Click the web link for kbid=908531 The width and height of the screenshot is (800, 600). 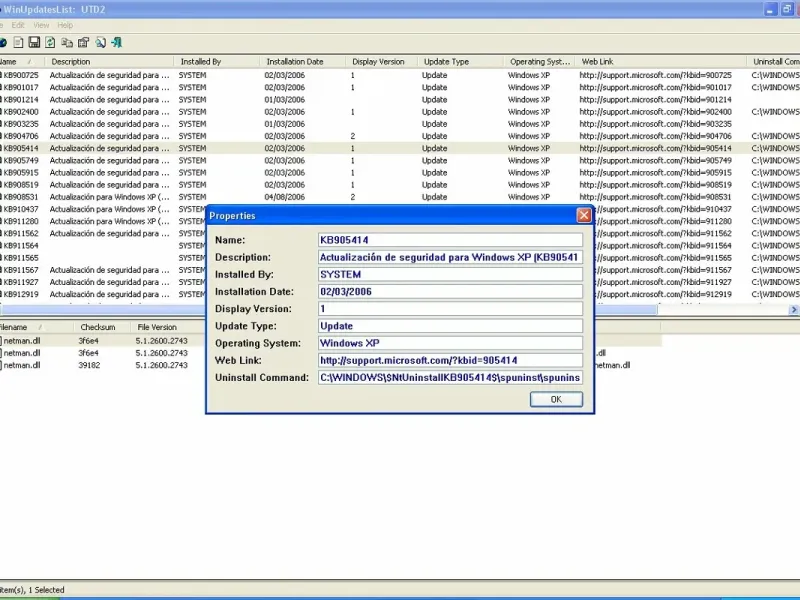point(655,197)
